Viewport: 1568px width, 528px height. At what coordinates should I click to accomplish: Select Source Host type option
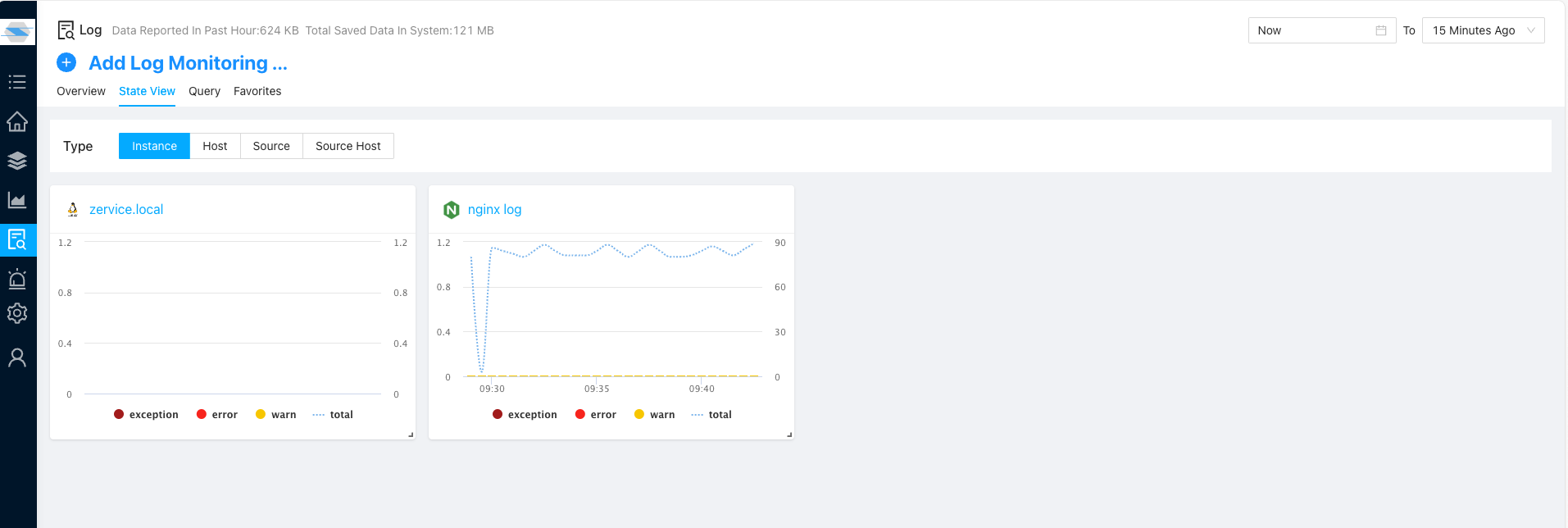pos(348,146)
